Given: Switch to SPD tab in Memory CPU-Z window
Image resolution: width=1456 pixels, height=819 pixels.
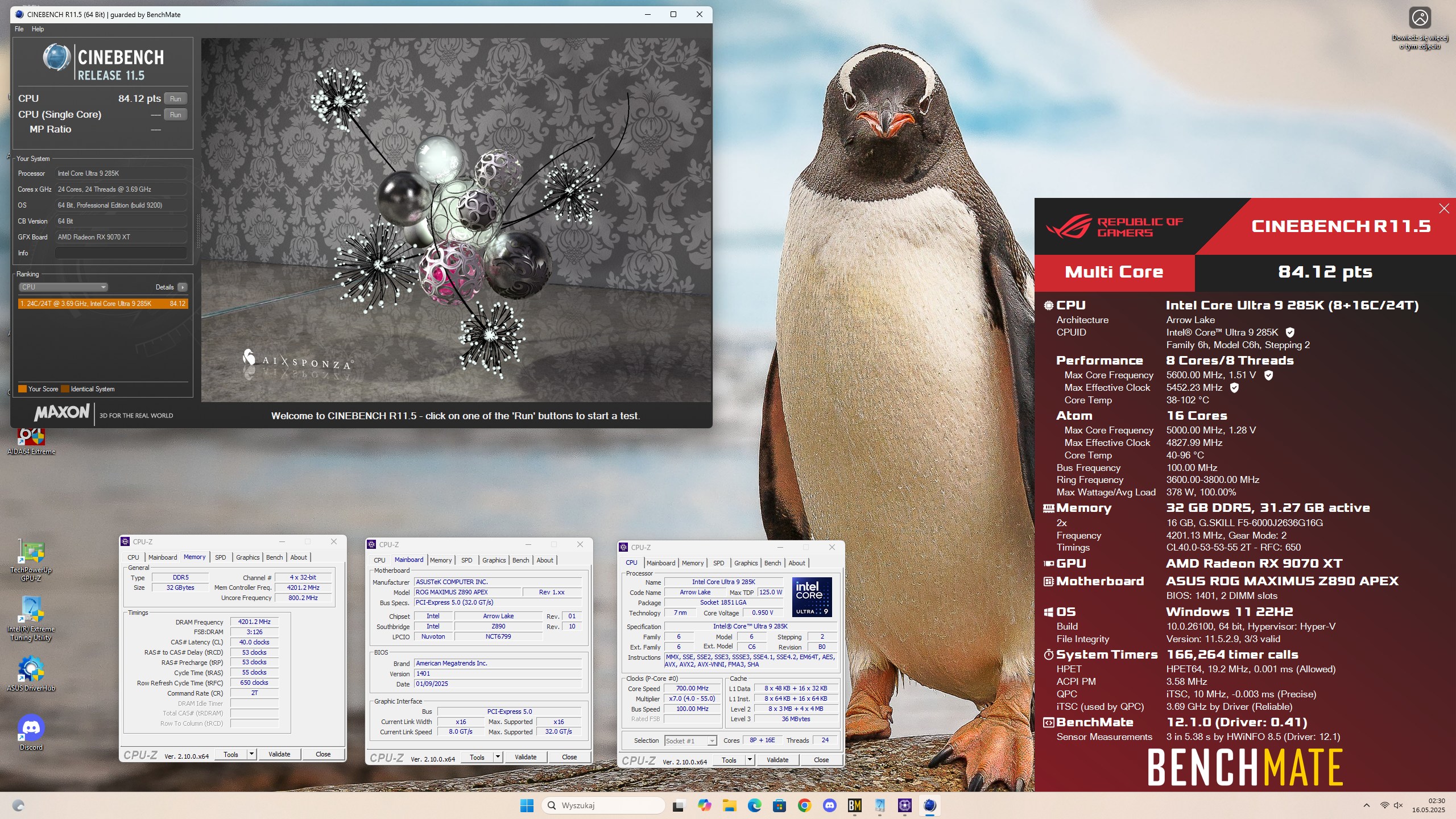Looking at the screenshot, I should pos(220,557).
